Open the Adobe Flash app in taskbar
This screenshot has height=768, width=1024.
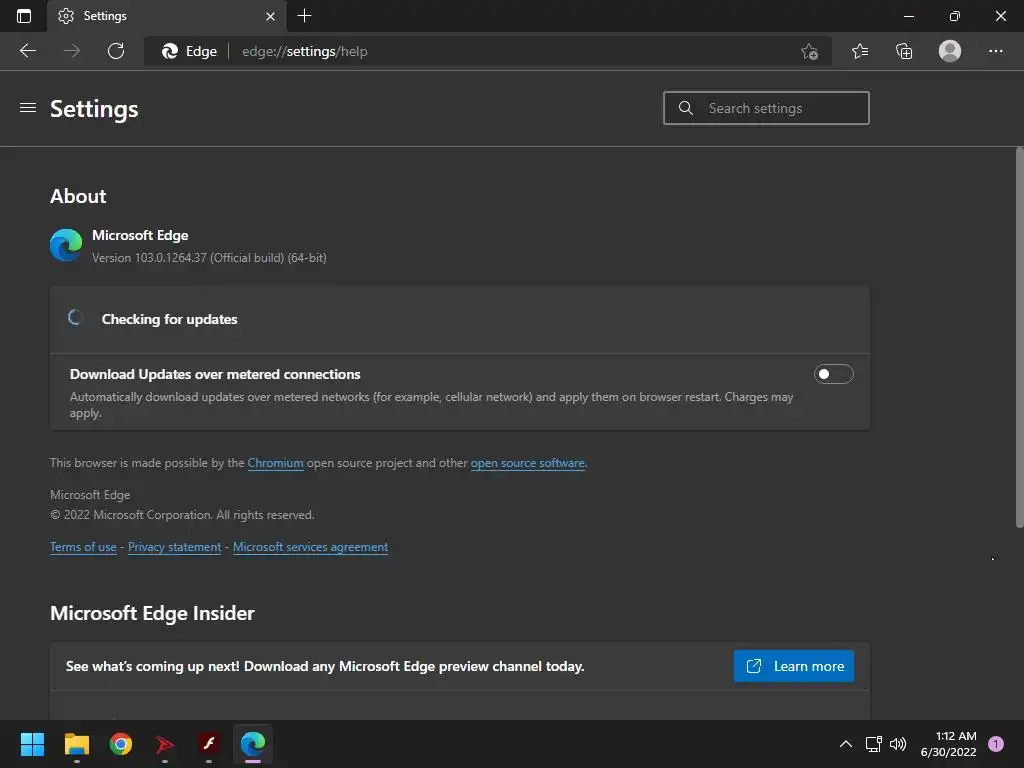[209, 744]
